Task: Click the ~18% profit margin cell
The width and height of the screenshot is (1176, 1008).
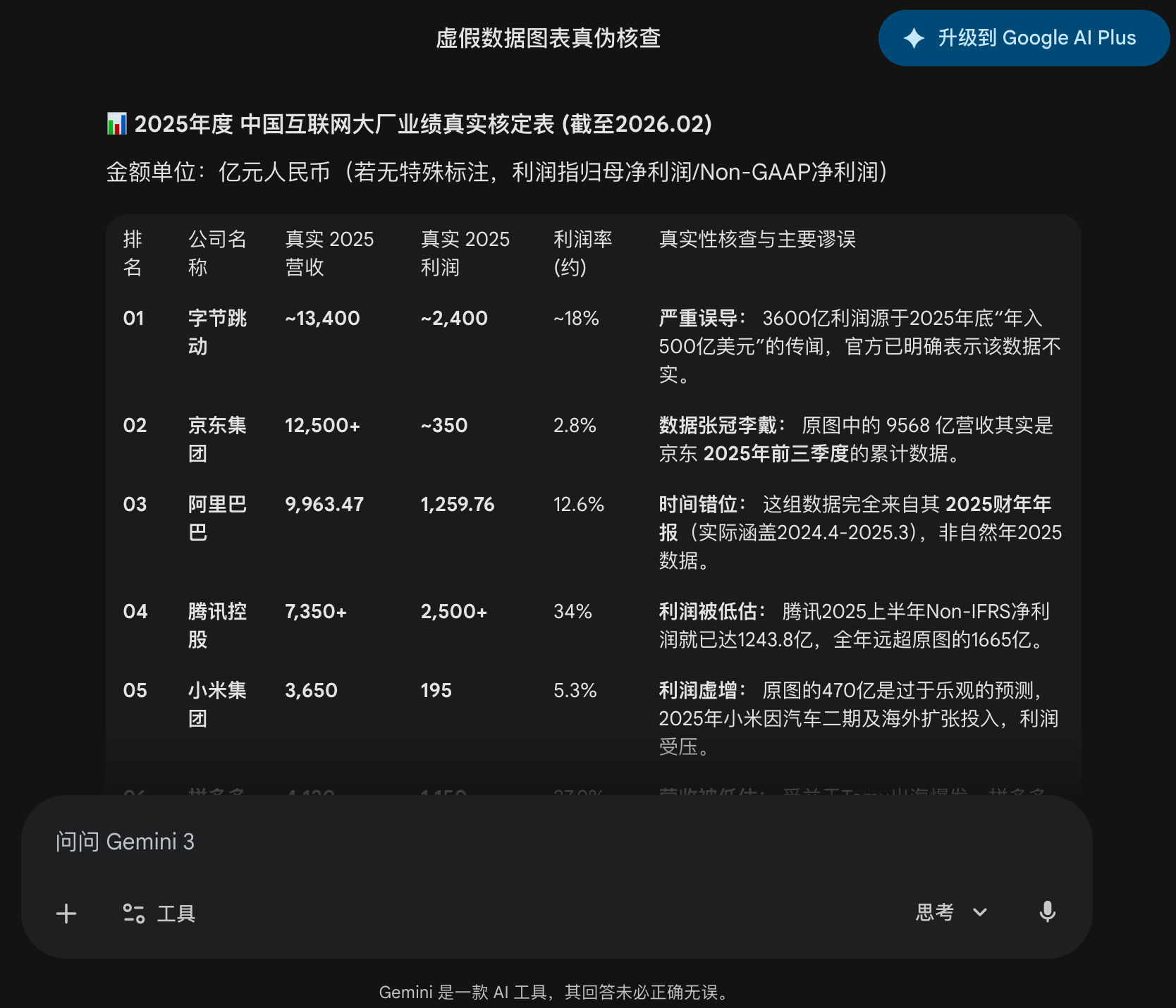Action: pyautogui.click(x=576, y=319)
